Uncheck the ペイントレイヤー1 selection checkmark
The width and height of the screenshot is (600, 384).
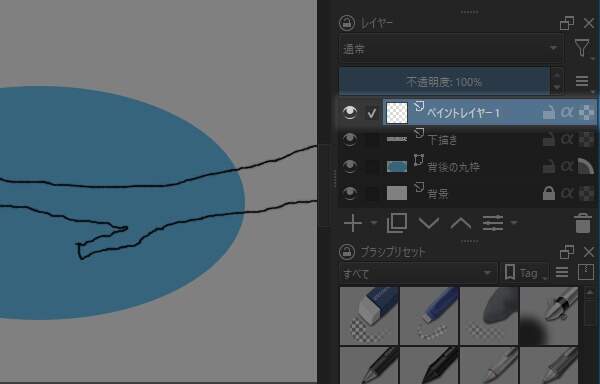coord(371,113)
